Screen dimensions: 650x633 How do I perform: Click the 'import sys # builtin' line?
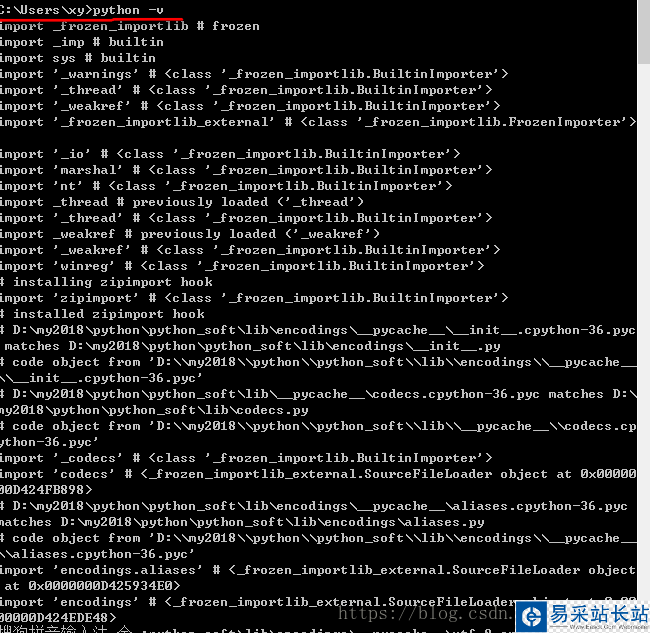click(78, 58)
